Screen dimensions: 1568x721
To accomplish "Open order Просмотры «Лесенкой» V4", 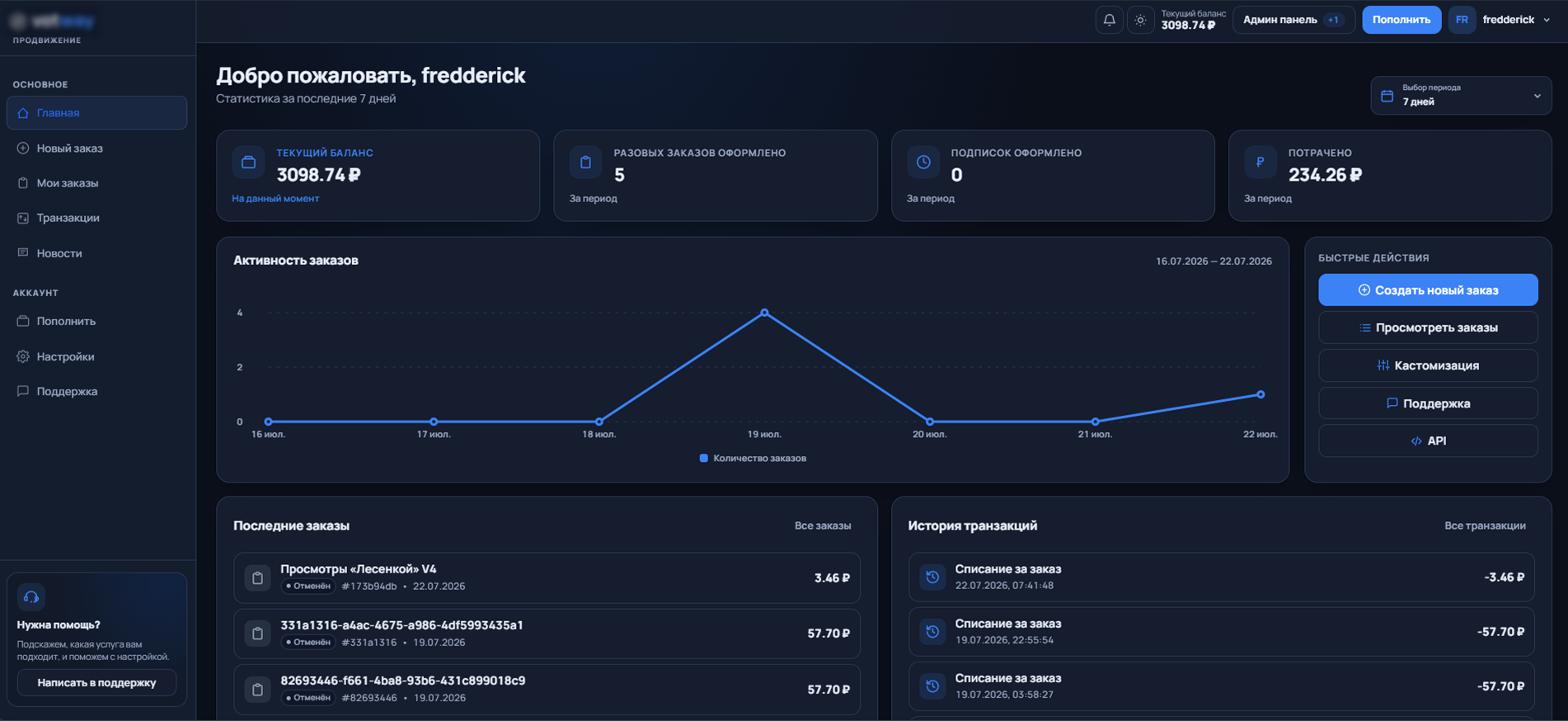I will [547, 577].
